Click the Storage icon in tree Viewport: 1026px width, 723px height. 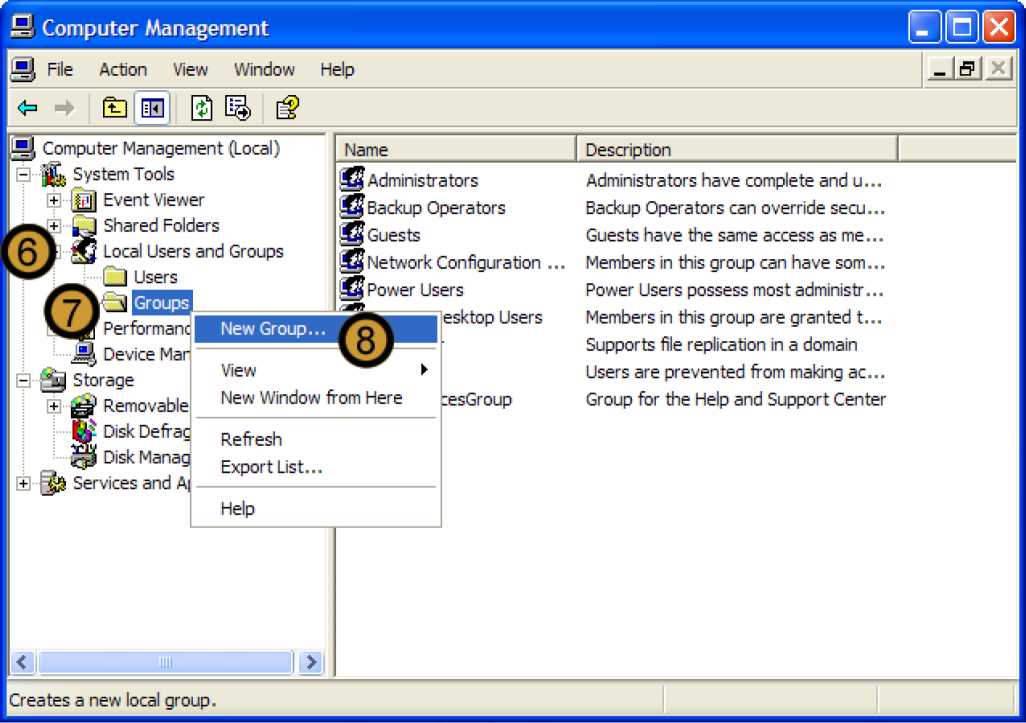pyautogui.click(x=53, y=379)
